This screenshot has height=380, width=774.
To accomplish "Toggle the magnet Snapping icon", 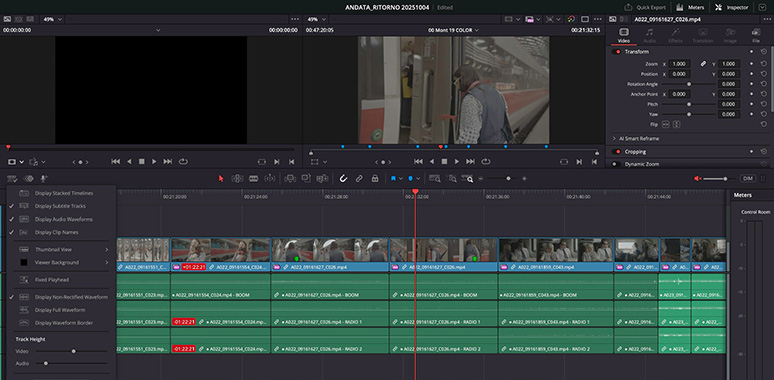I will [x=344, y=178].
